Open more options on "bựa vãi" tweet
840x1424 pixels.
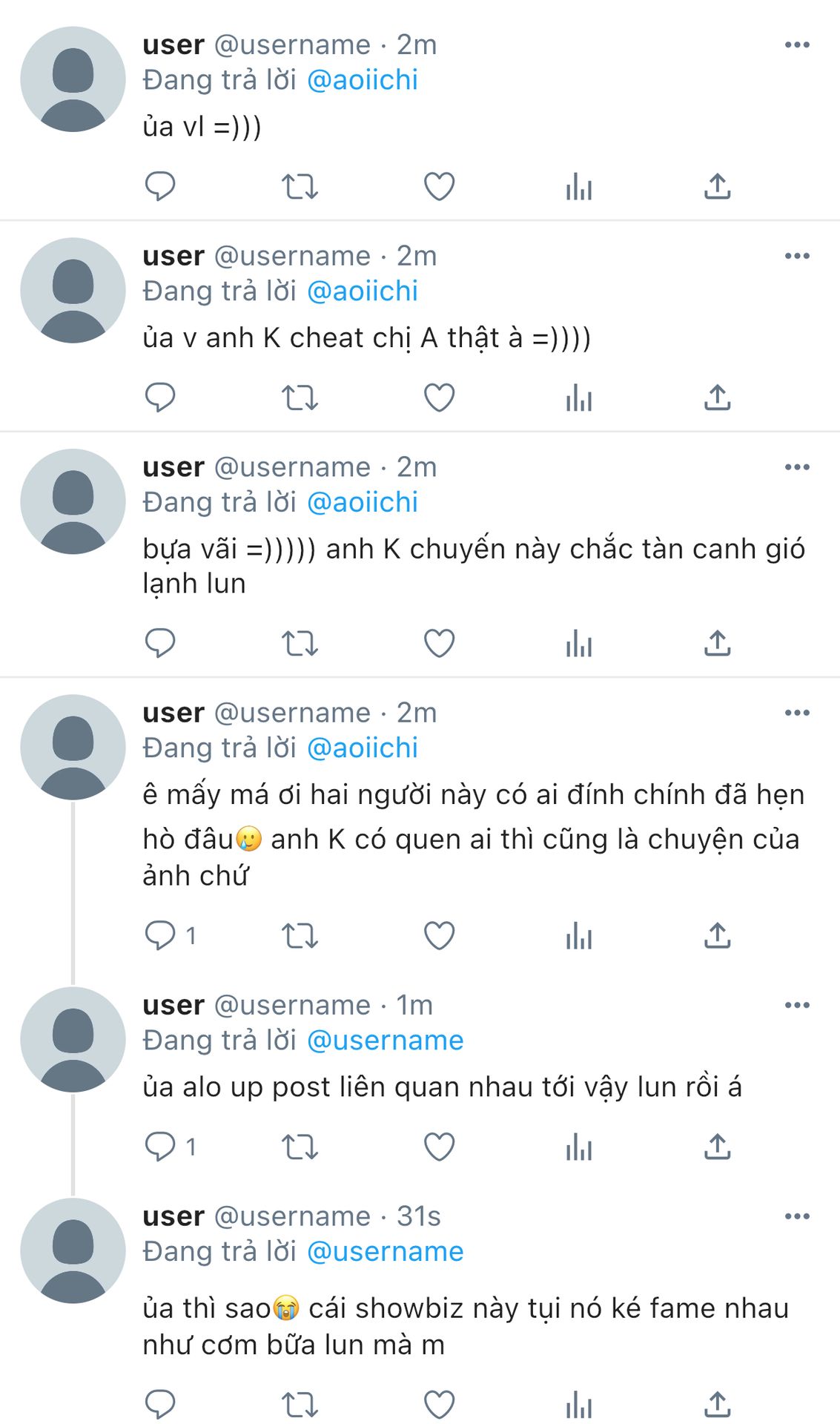click(797, 467)
